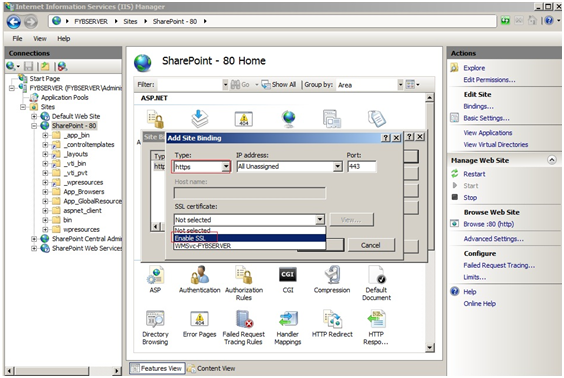
Task: Select WMSvc-FYBSERVER certificate option
Action: point(250,246)
